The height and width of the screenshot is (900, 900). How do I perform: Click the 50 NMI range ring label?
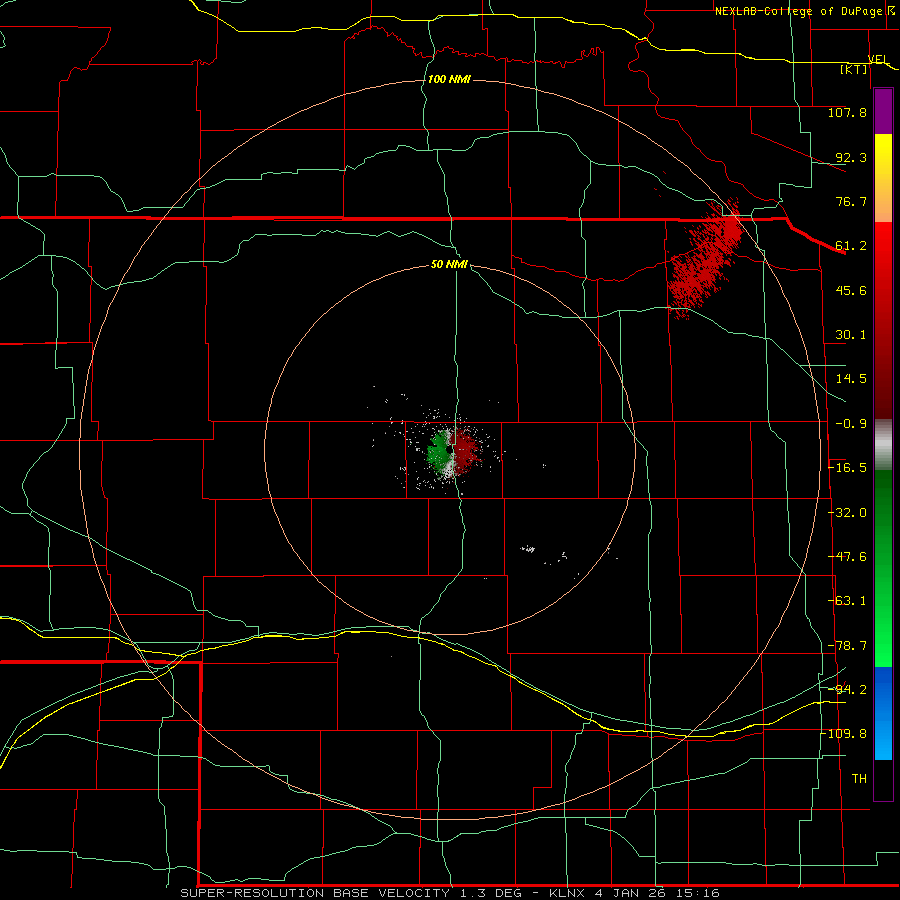pos(449,264)
